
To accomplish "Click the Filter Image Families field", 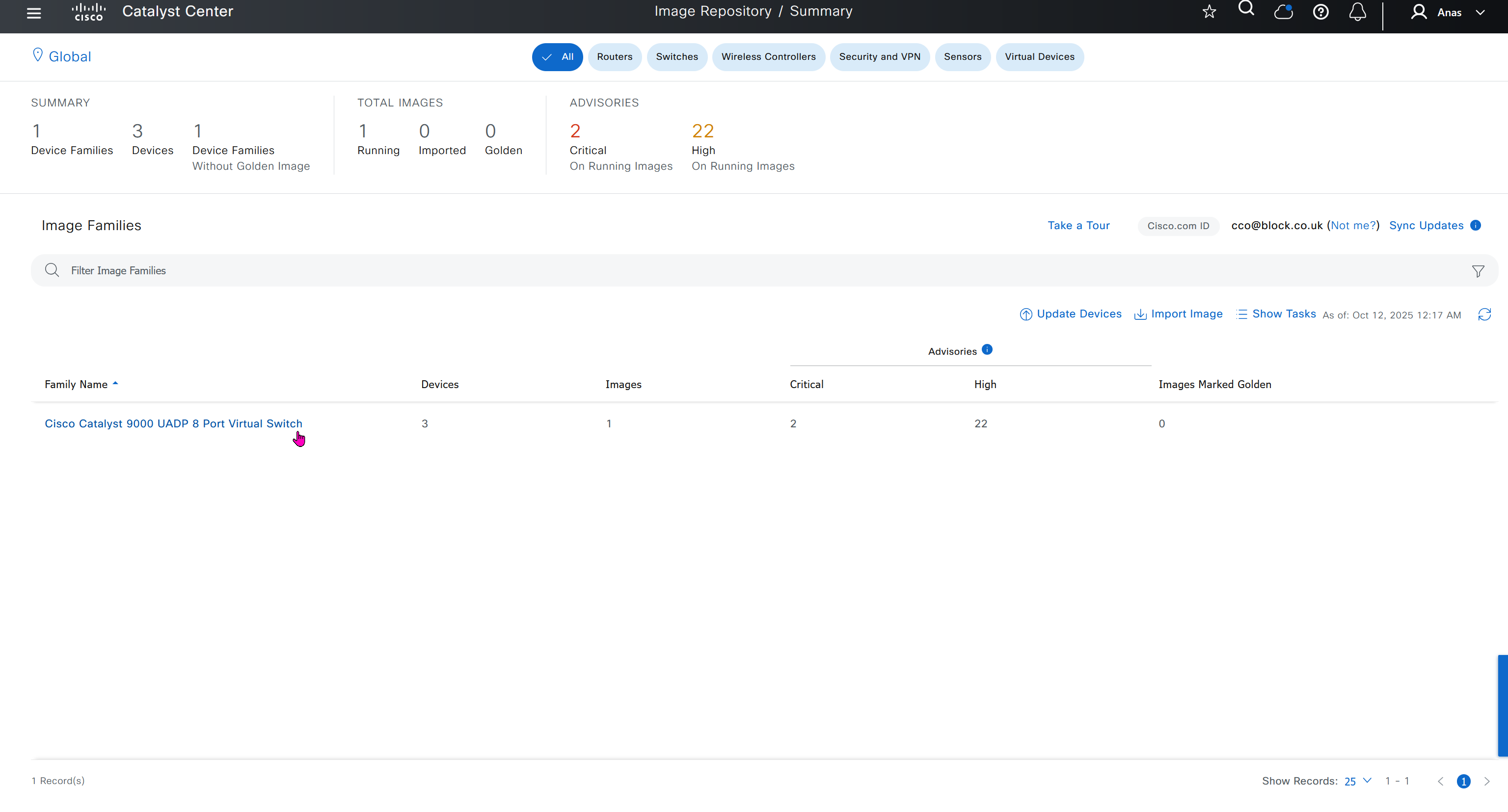I will (702, 270).
